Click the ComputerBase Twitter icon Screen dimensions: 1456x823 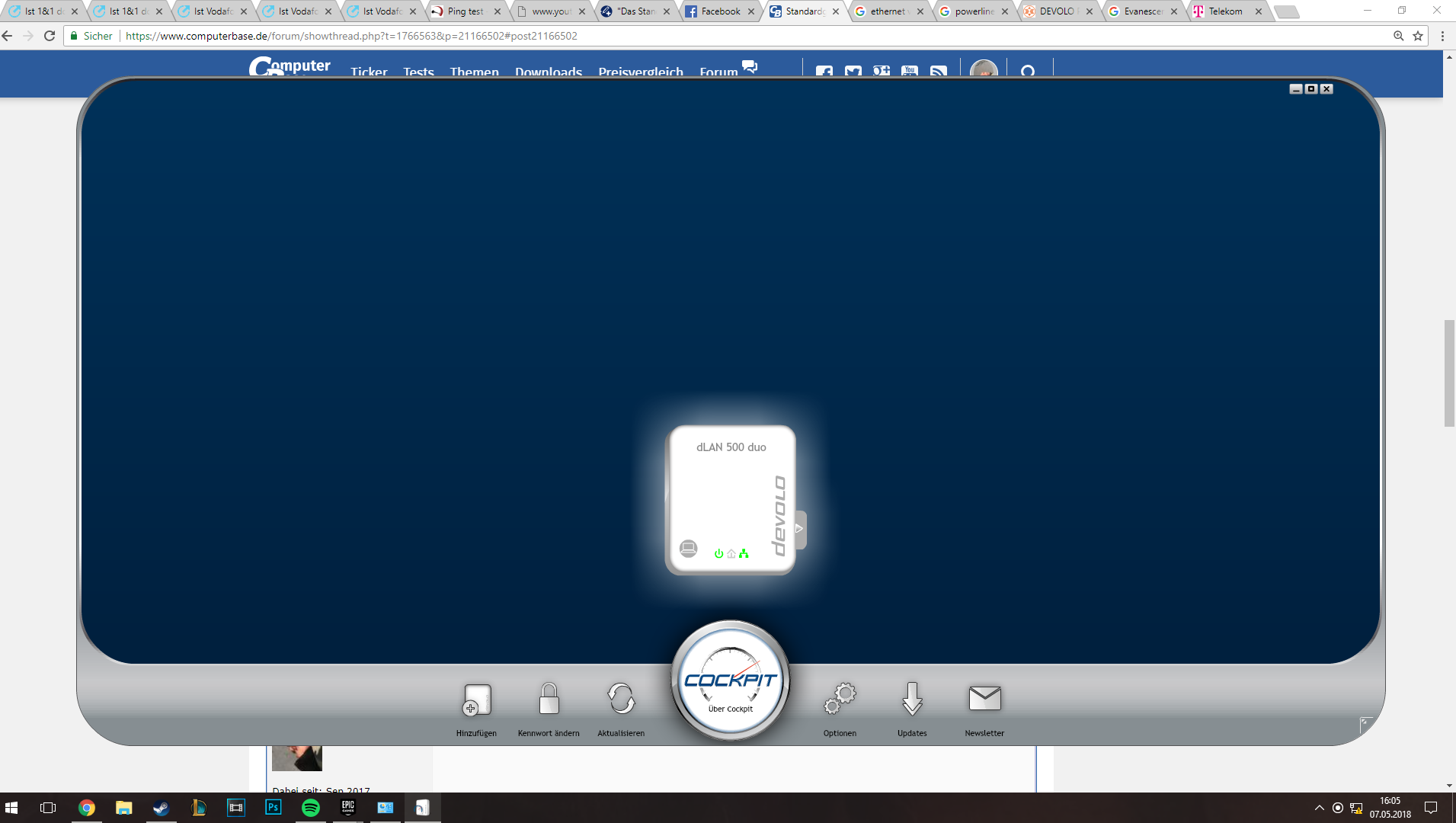(x=853, y=72)
